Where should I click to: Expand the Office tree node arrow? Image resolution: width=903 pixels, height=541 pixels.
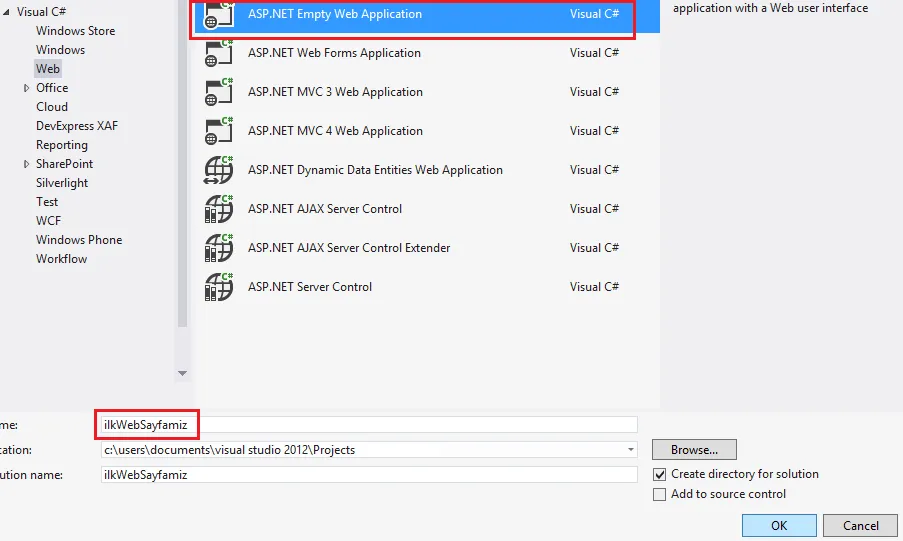tap(27, 88)
